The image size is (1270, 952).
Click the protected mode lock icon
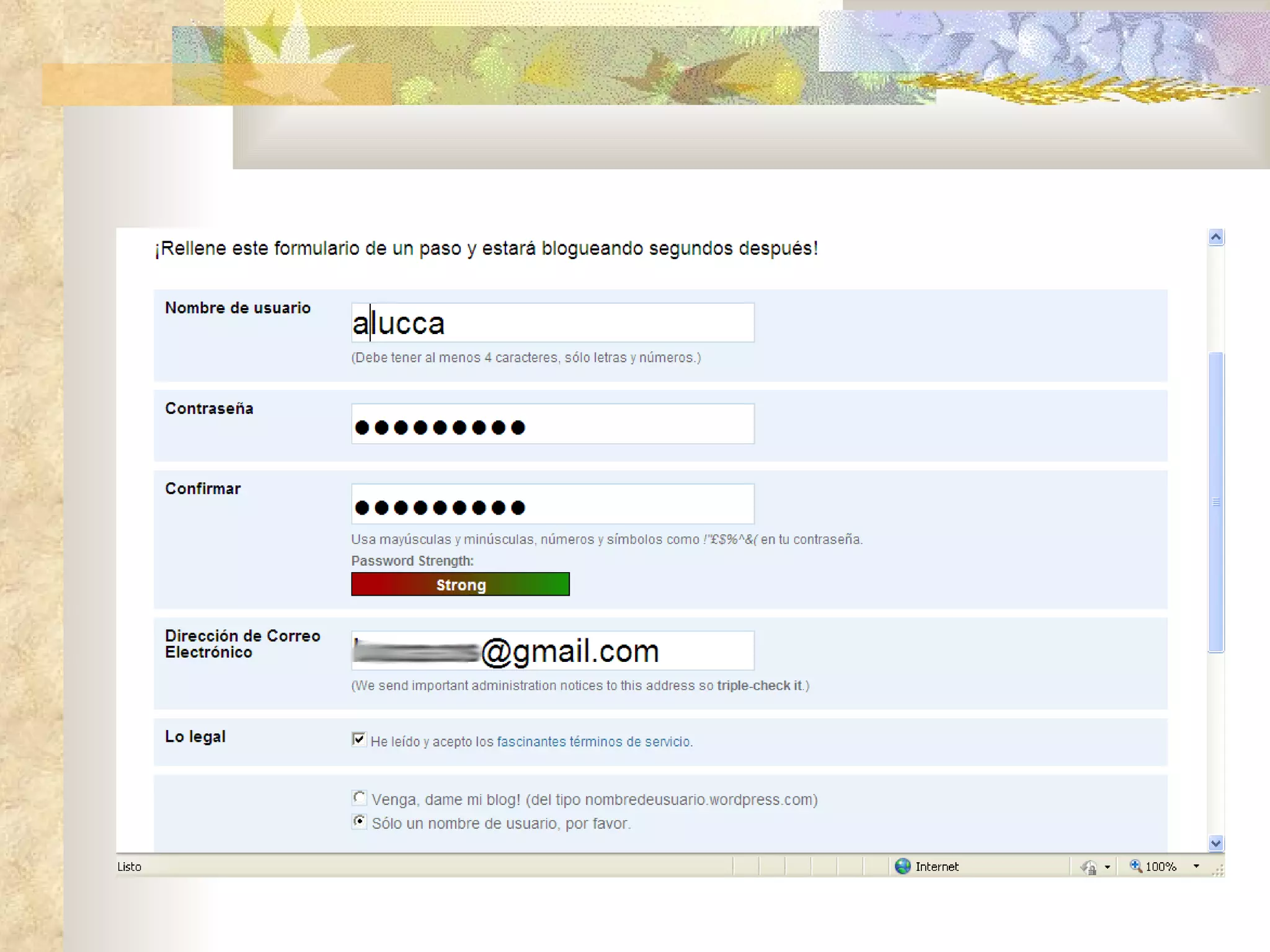coord(1089,867)
